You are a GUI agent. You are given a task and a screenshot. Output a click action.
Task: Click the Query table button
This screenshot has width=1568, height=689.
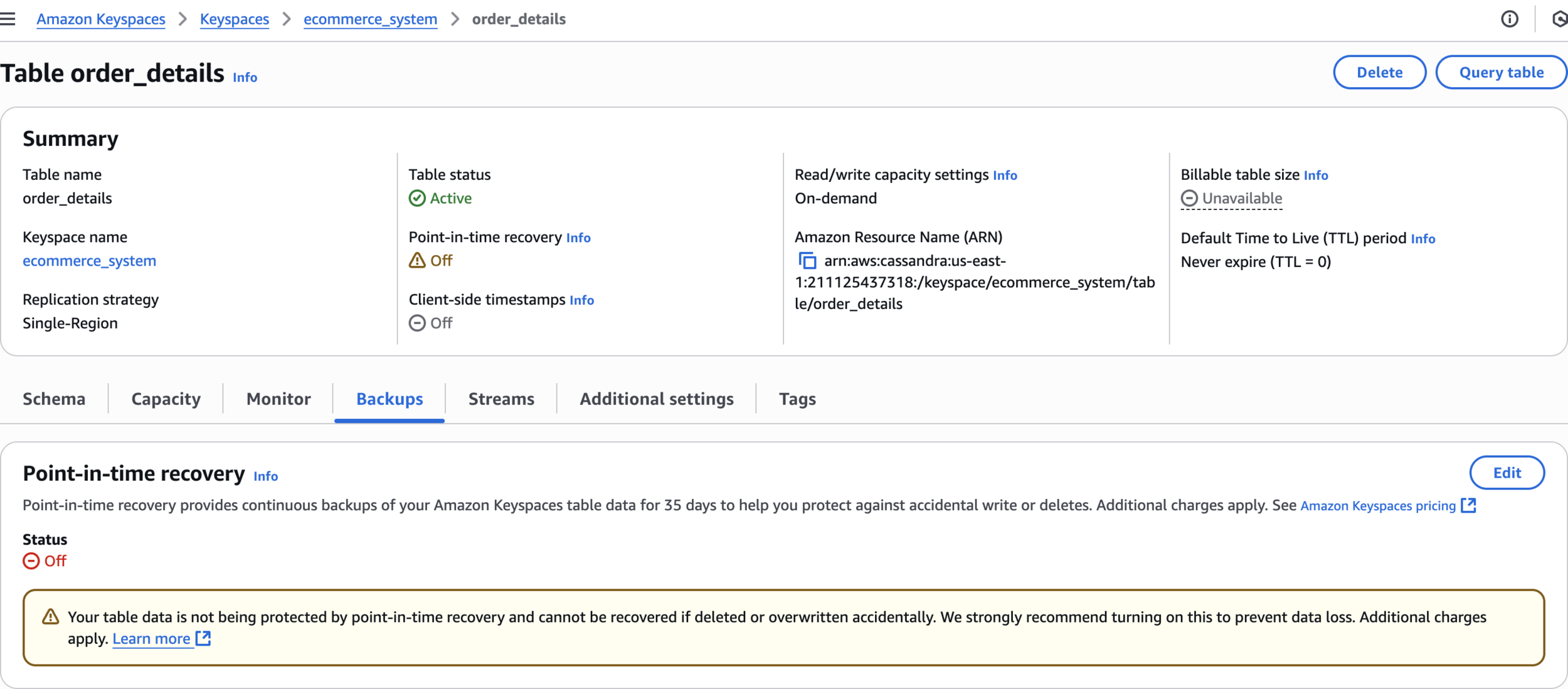click(x=1501, y=73)
